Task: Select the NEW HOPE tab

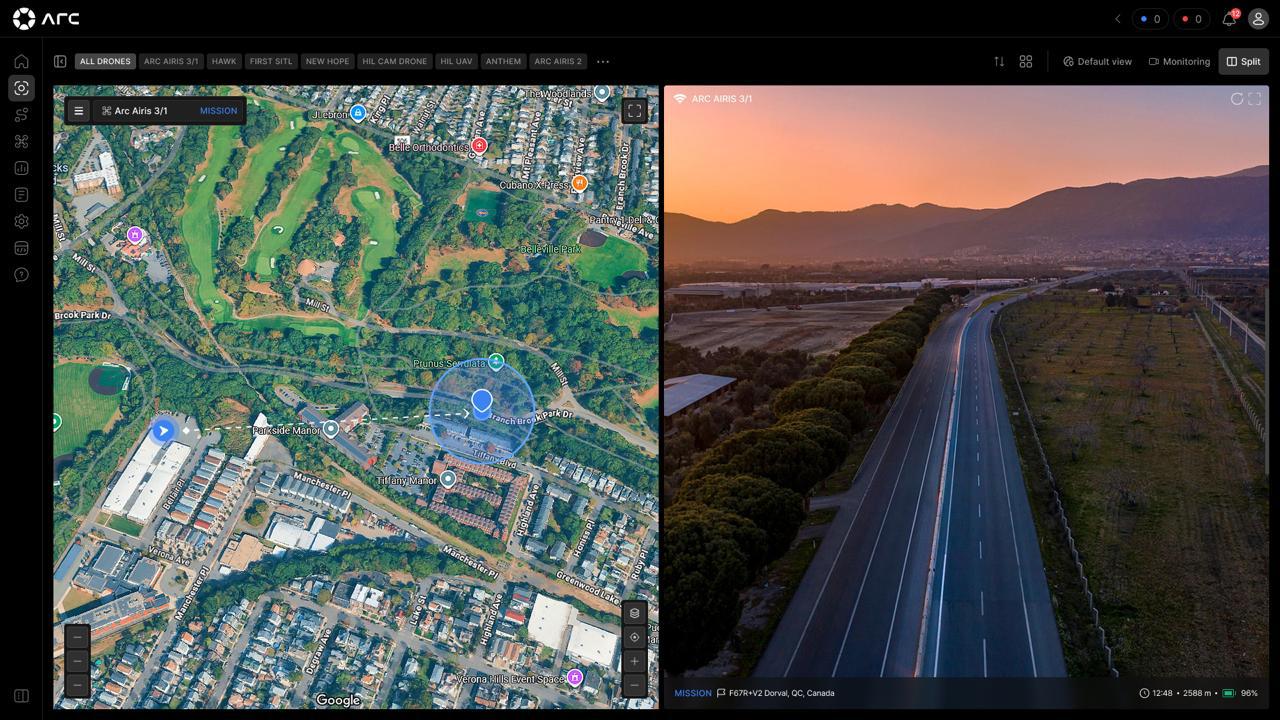Action: coord(327,61)
